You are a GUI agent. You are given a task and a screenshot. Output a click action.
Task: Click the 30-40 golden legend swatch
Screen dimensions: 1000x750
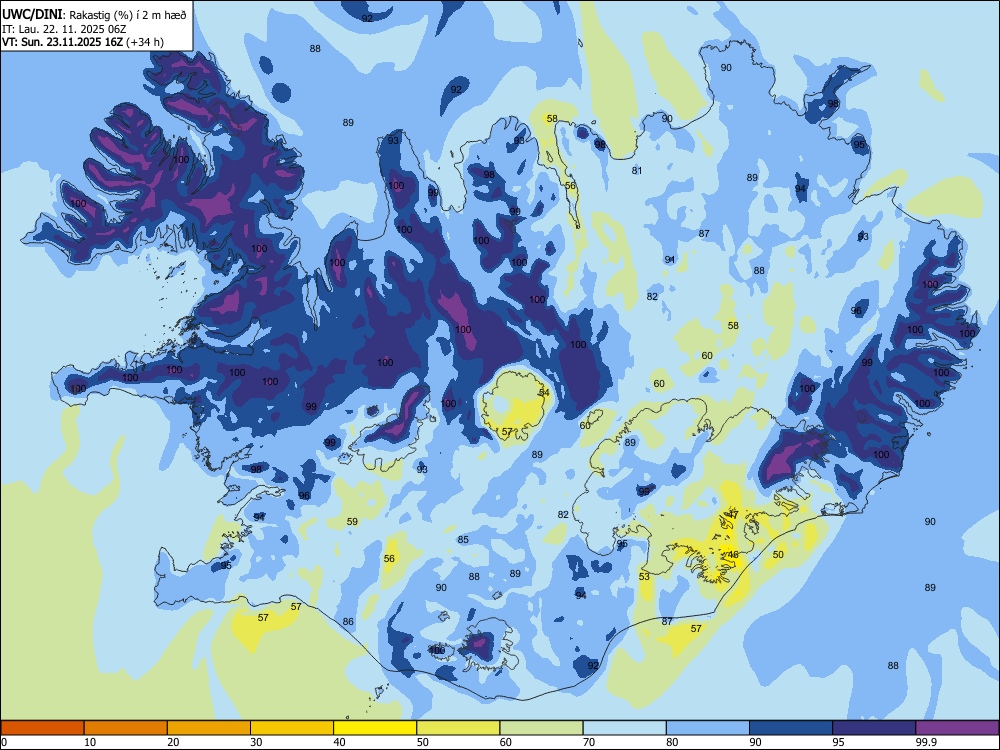coord(292,728)
